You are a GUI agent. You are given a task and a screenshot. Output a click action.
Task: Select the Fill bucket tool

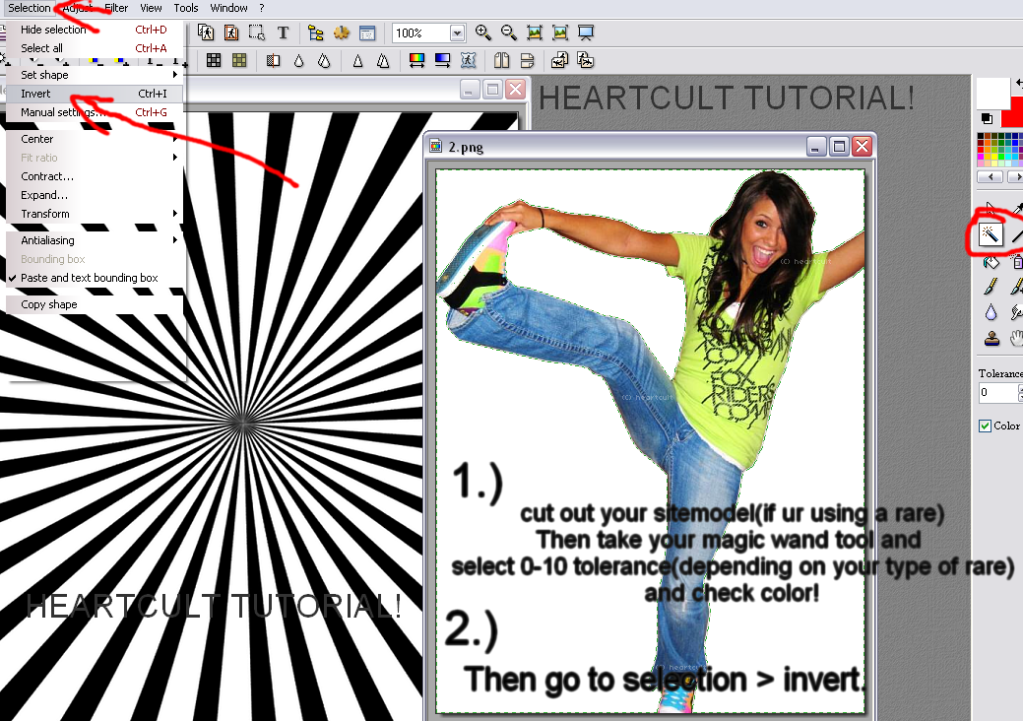click(x=990, y=262)
